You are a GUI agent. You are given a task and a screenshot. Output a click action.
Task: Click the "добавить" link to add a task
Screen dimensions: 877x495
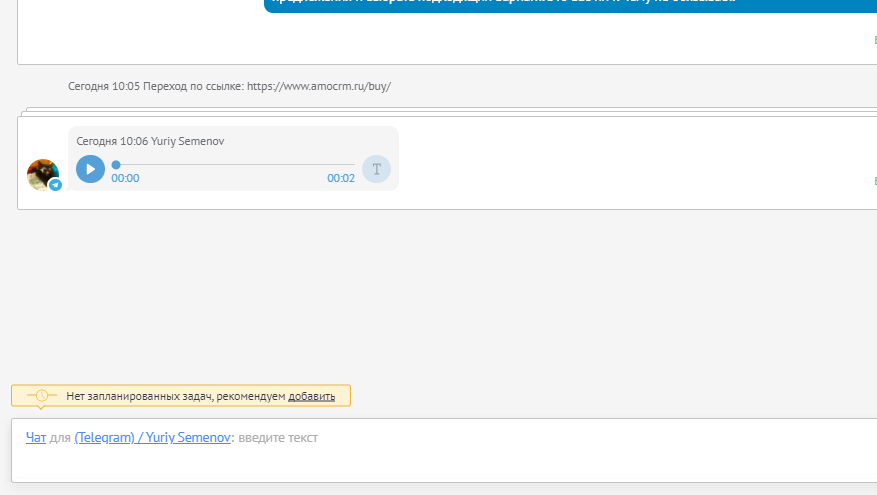point(311,396)
